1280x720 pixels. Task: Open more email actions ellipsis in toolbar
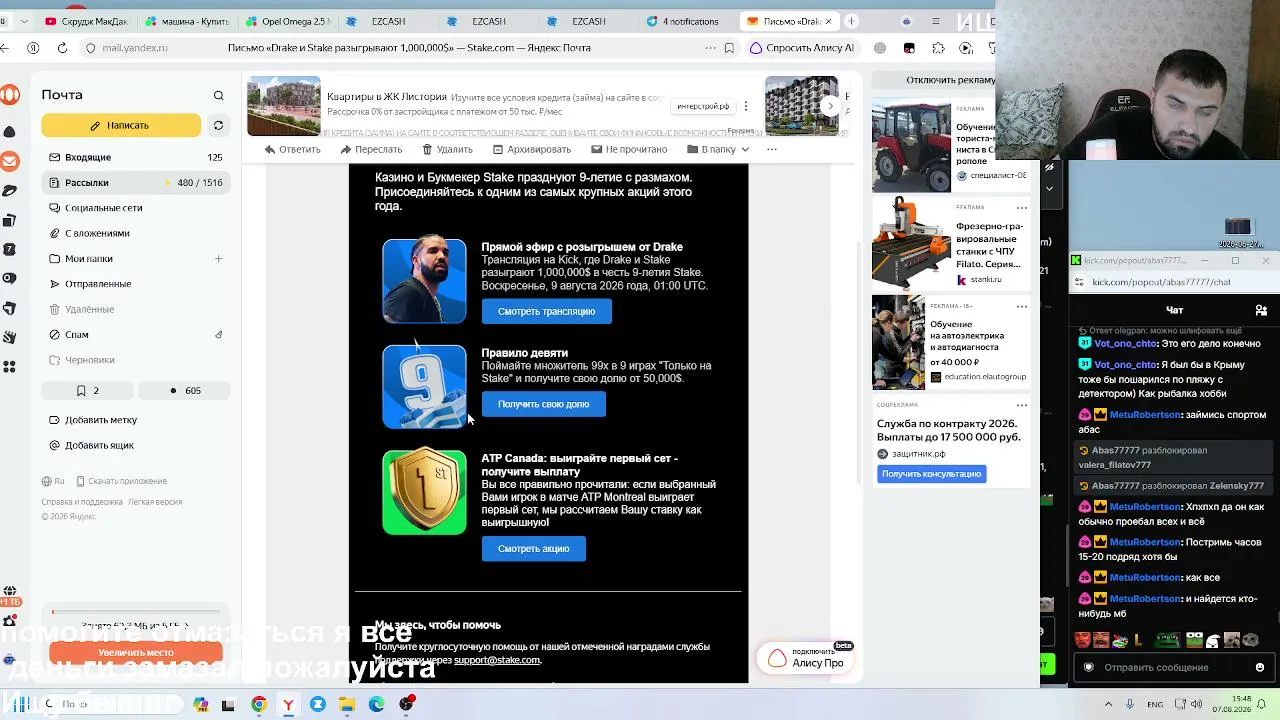[x=771, y=149]
